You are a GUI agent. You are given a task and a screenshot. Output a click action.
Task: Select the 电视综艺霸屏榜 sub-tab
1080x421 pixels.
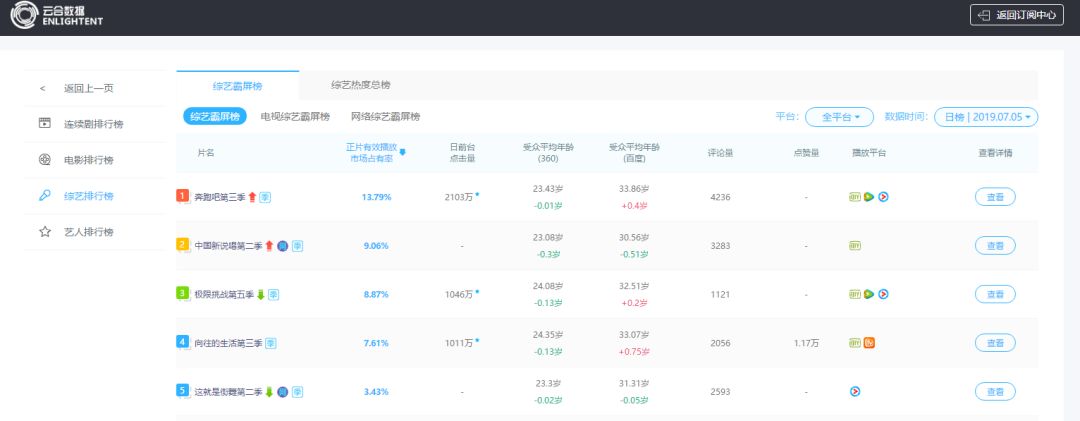[295, 116]
